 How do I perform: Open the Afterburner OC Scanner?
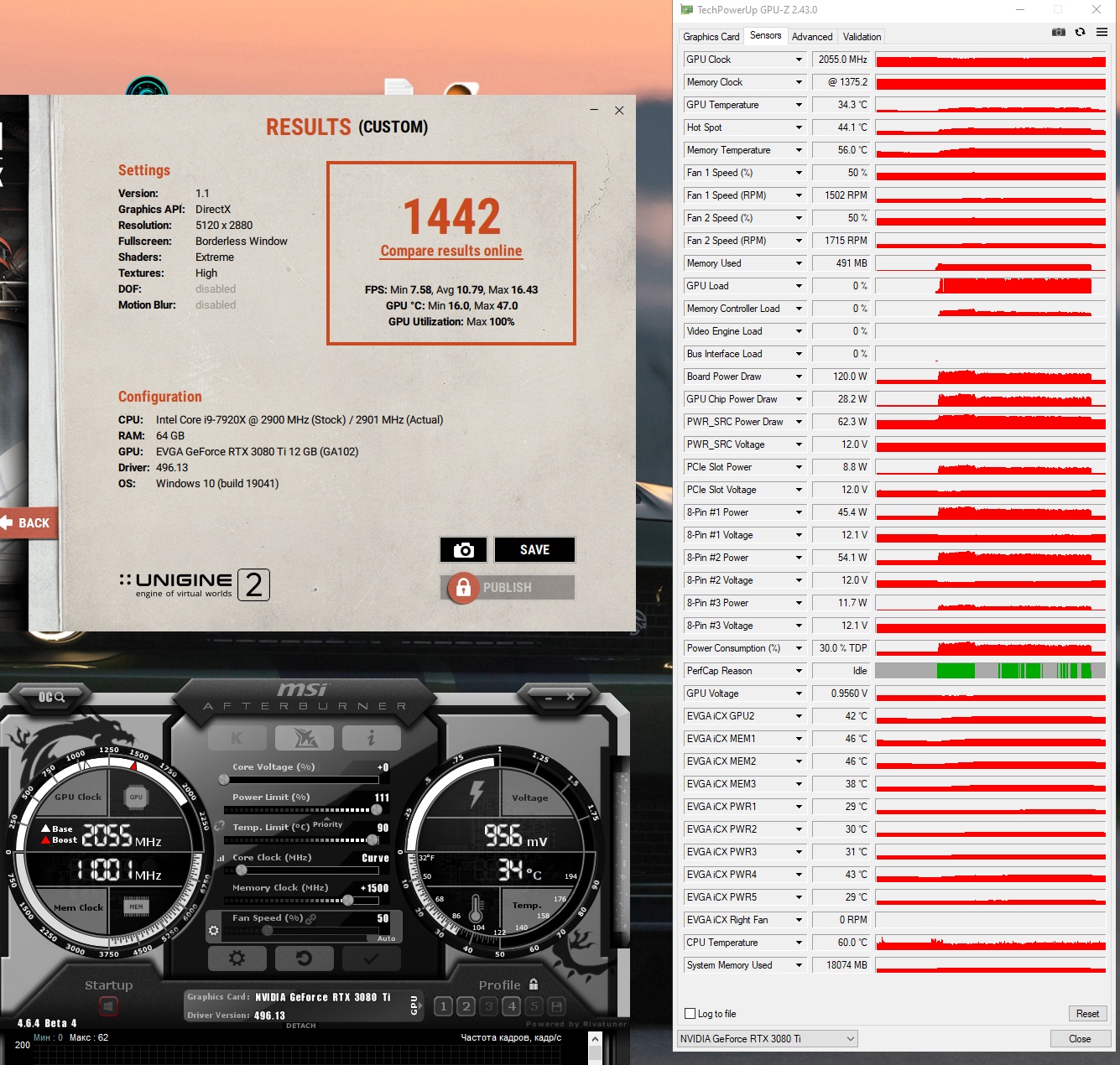pos(51,697)
